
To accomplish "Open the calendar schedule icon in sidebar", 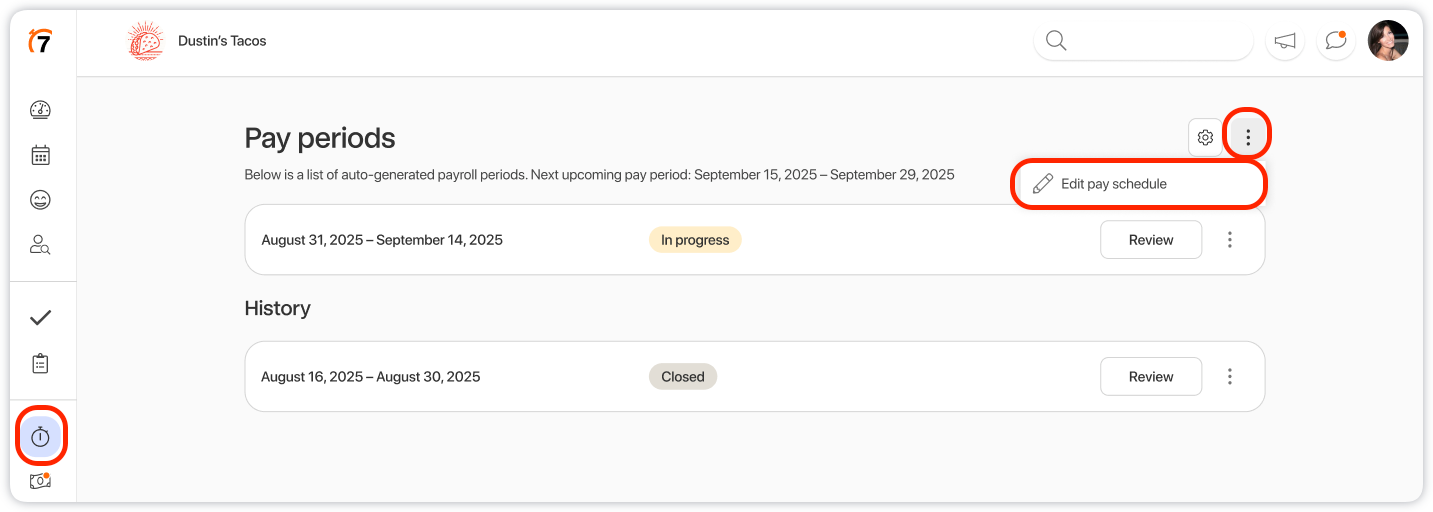I will pyautogui.click(x=40, y=155).
